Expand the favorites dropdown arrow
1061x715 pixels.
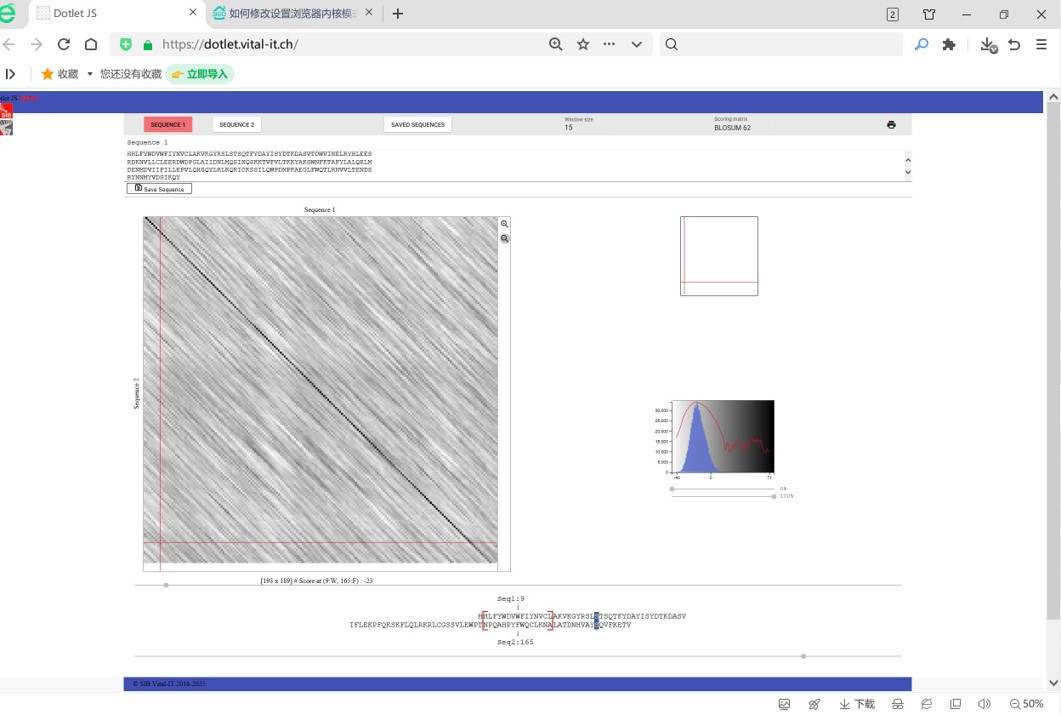click(x=89, y=74)
